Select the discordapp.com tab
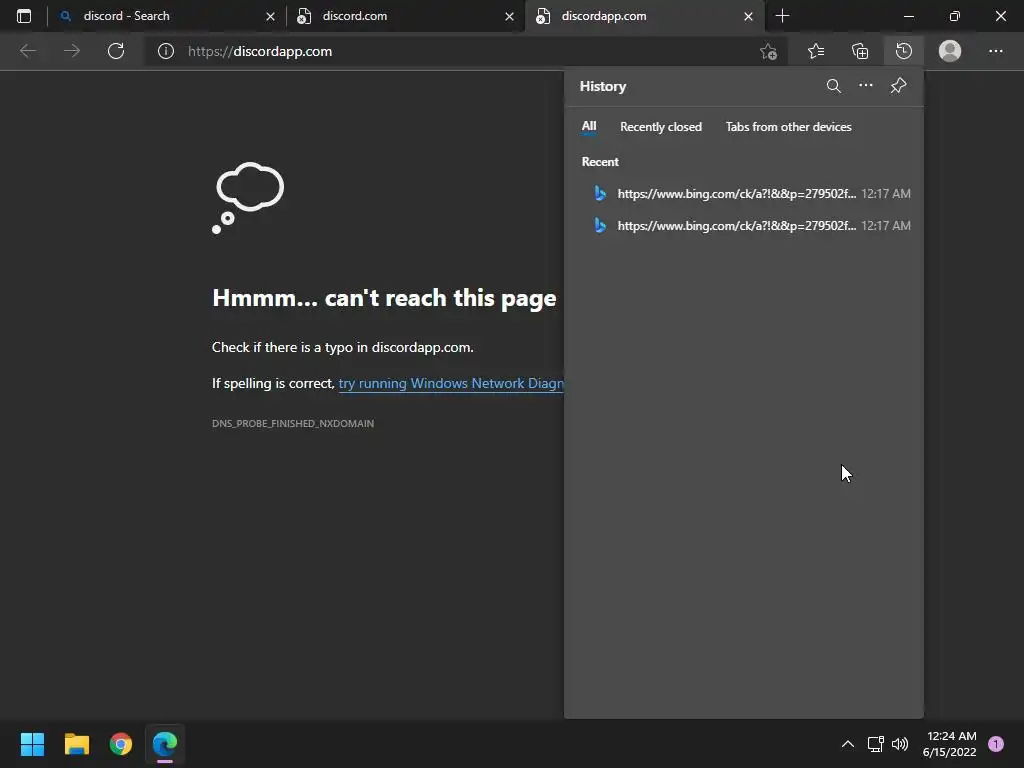This screenshot has height=768, width=1024. point(644,16)
